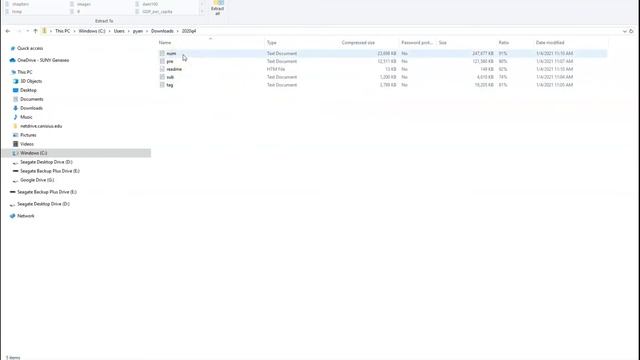640x360 pixels.
Task: Sort by the Size column header
Action: (x=442, y=42)
